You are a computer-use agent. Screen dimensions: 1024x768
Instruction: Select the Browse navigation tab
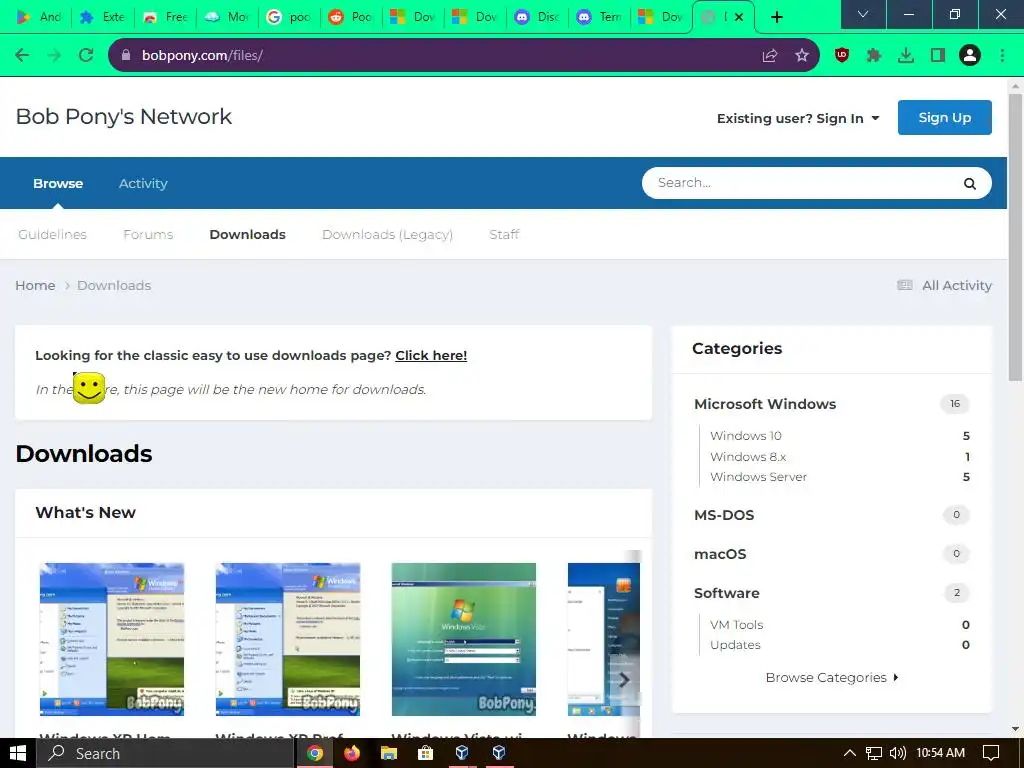coord(58,184)
